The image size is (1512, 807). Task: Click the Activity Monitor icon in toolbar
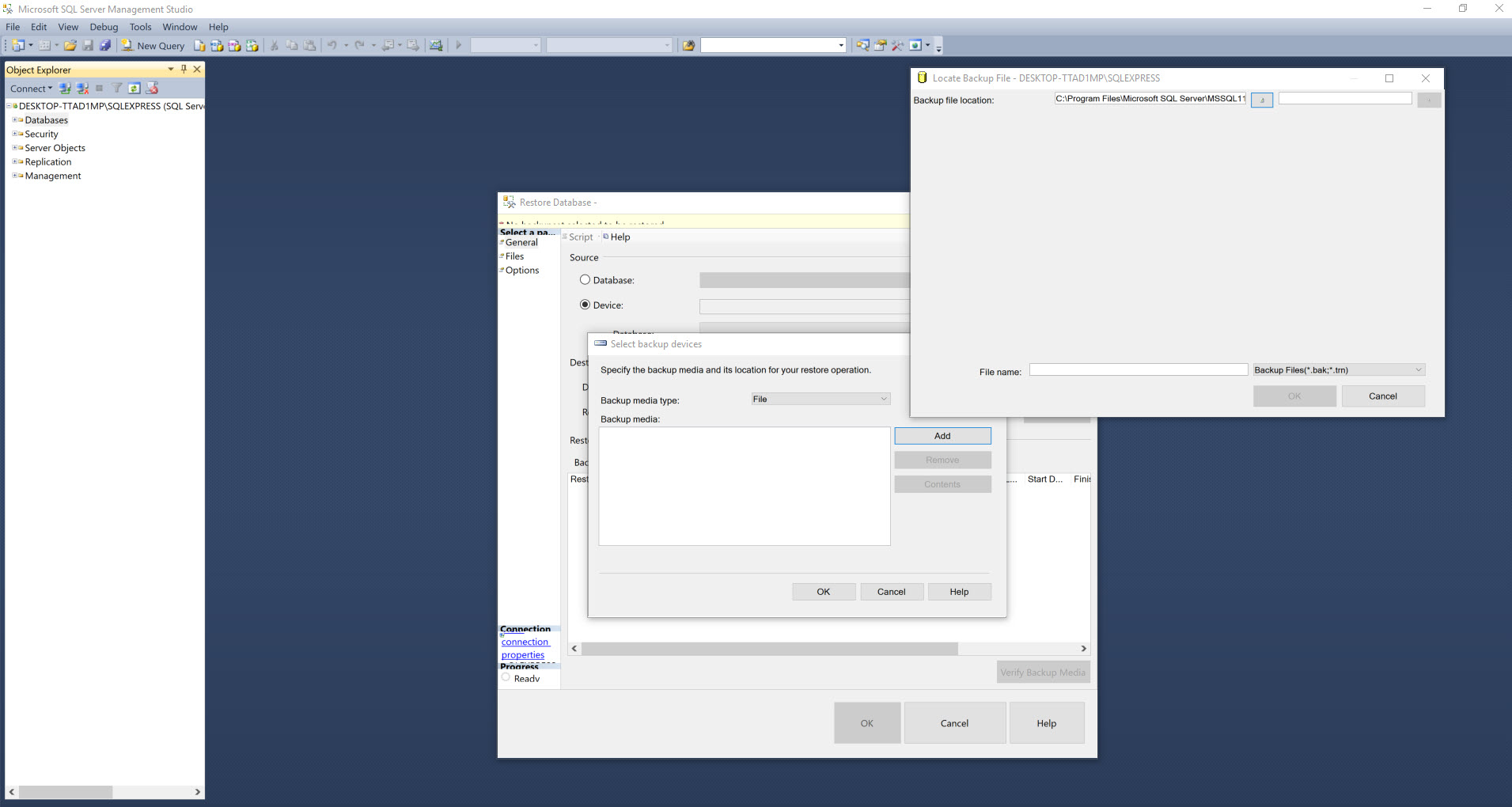click(x=436, y=46)
